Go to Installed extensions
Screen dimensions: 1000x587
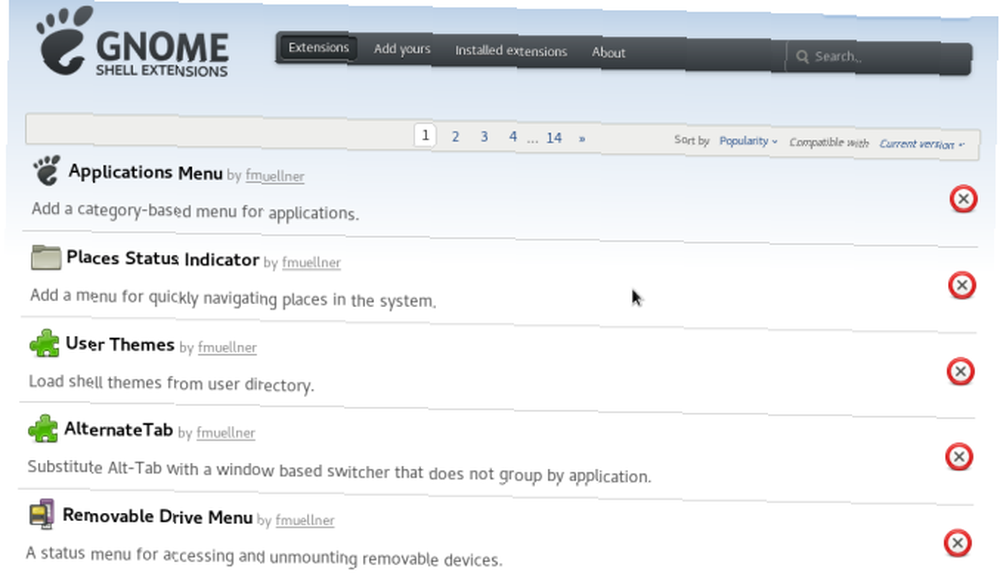click(x=511, y=51)
